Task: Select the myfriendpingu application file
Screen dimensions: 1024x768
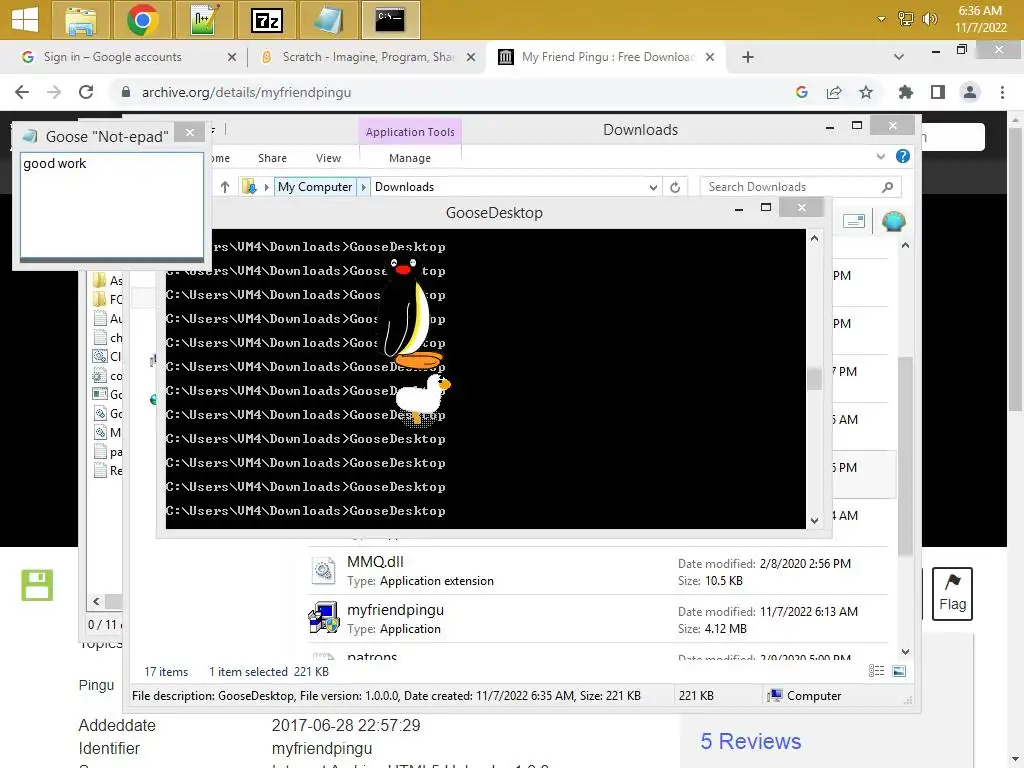Action: pos(598,618)
